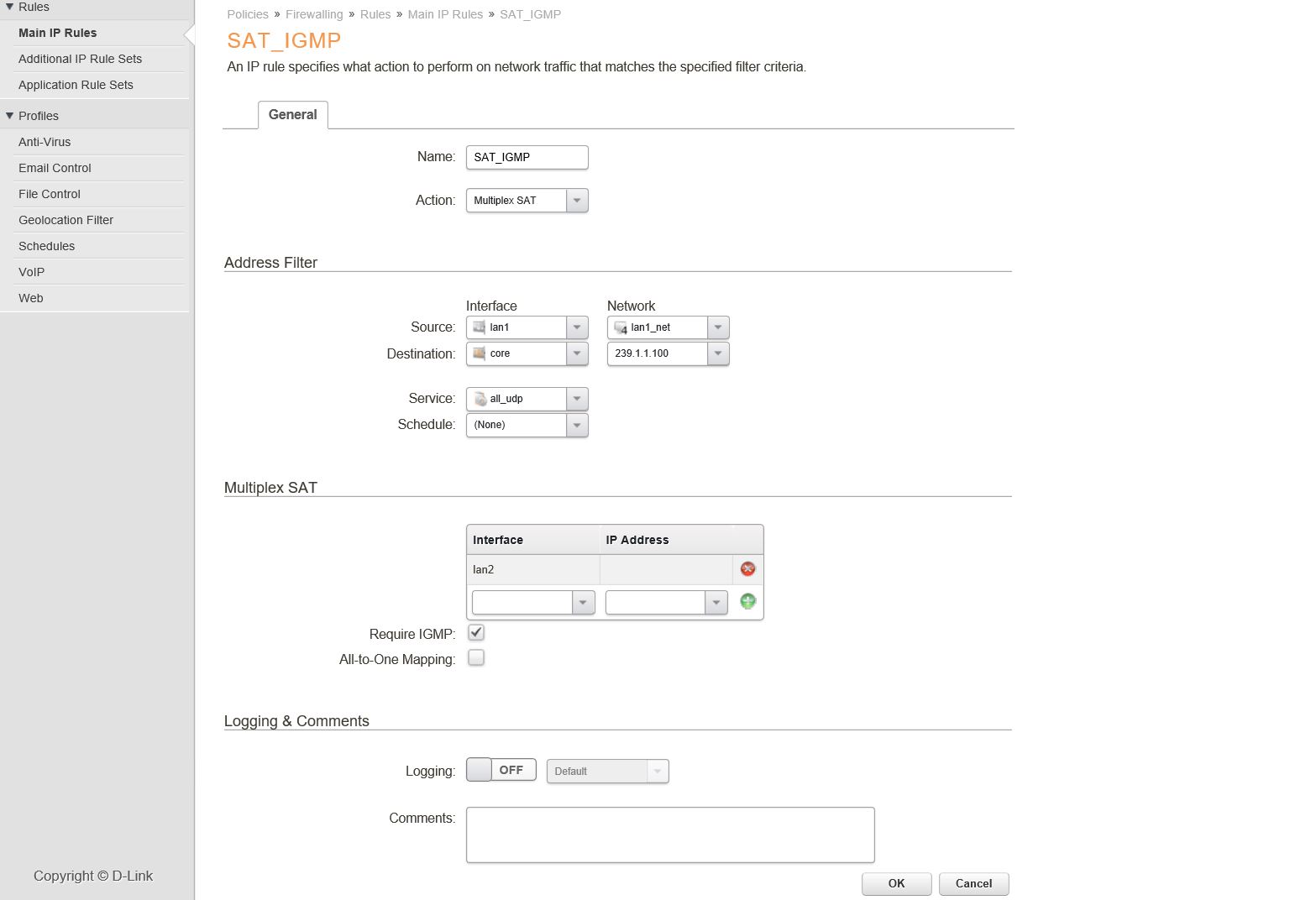Image resolution: width=1316 pixels, height=900 pixels.
Task: Enable All-to-One Mapping checkbox
Action: 476,657
